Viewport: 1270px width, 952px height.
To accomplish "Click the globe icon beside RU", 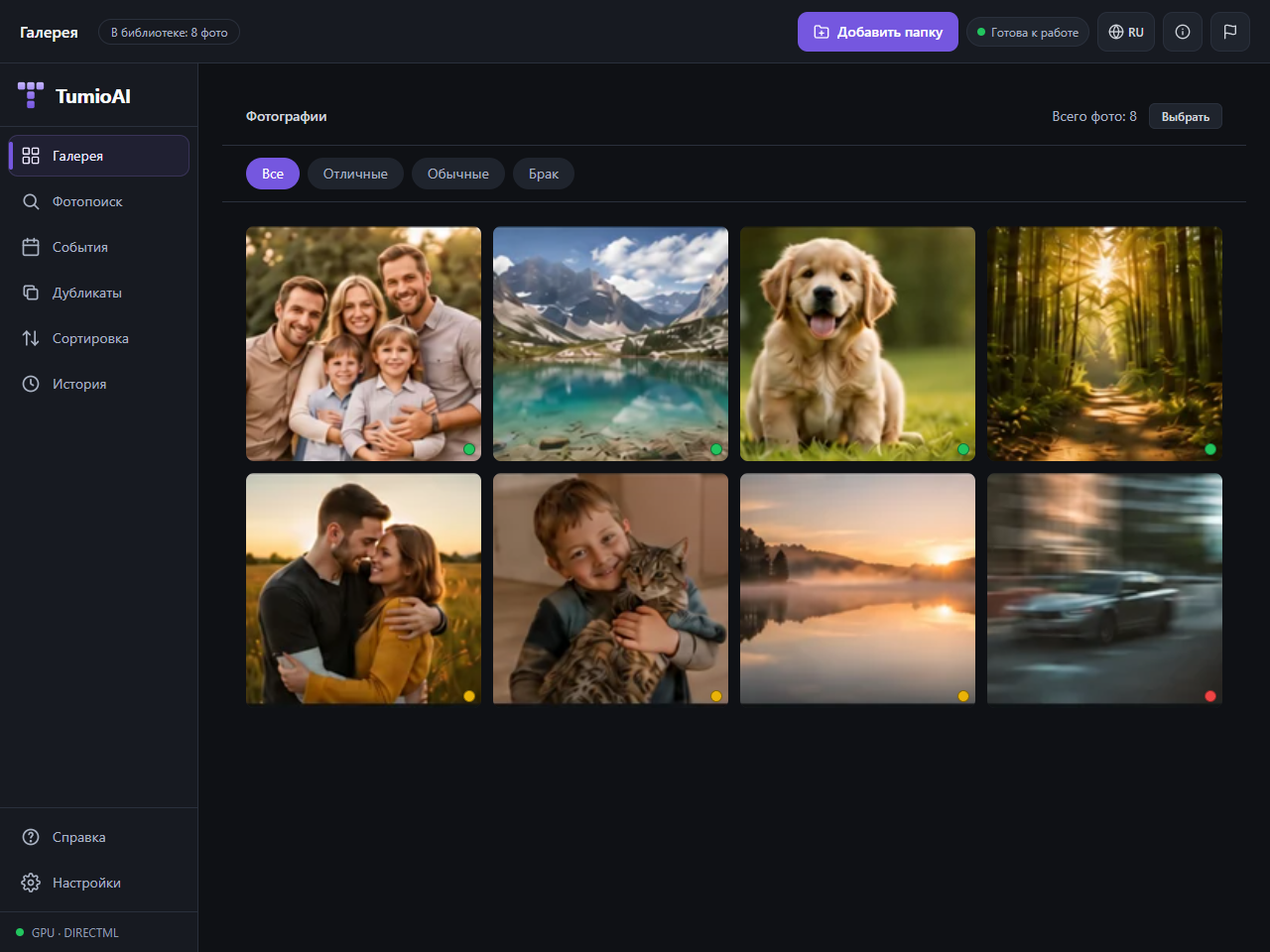I will tap(1116, 32).
